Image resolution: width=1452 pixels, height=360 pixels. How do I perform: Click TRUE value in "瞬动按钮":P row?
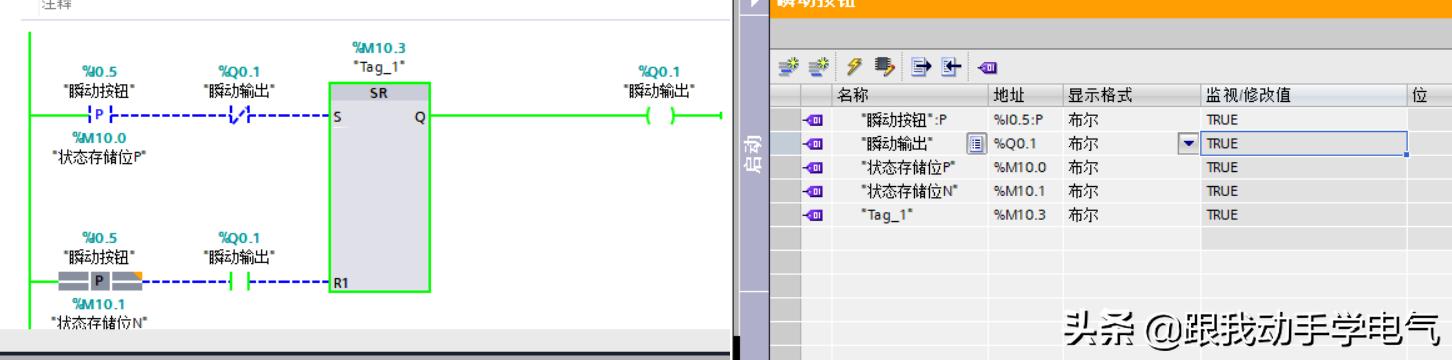[1222, 120]
